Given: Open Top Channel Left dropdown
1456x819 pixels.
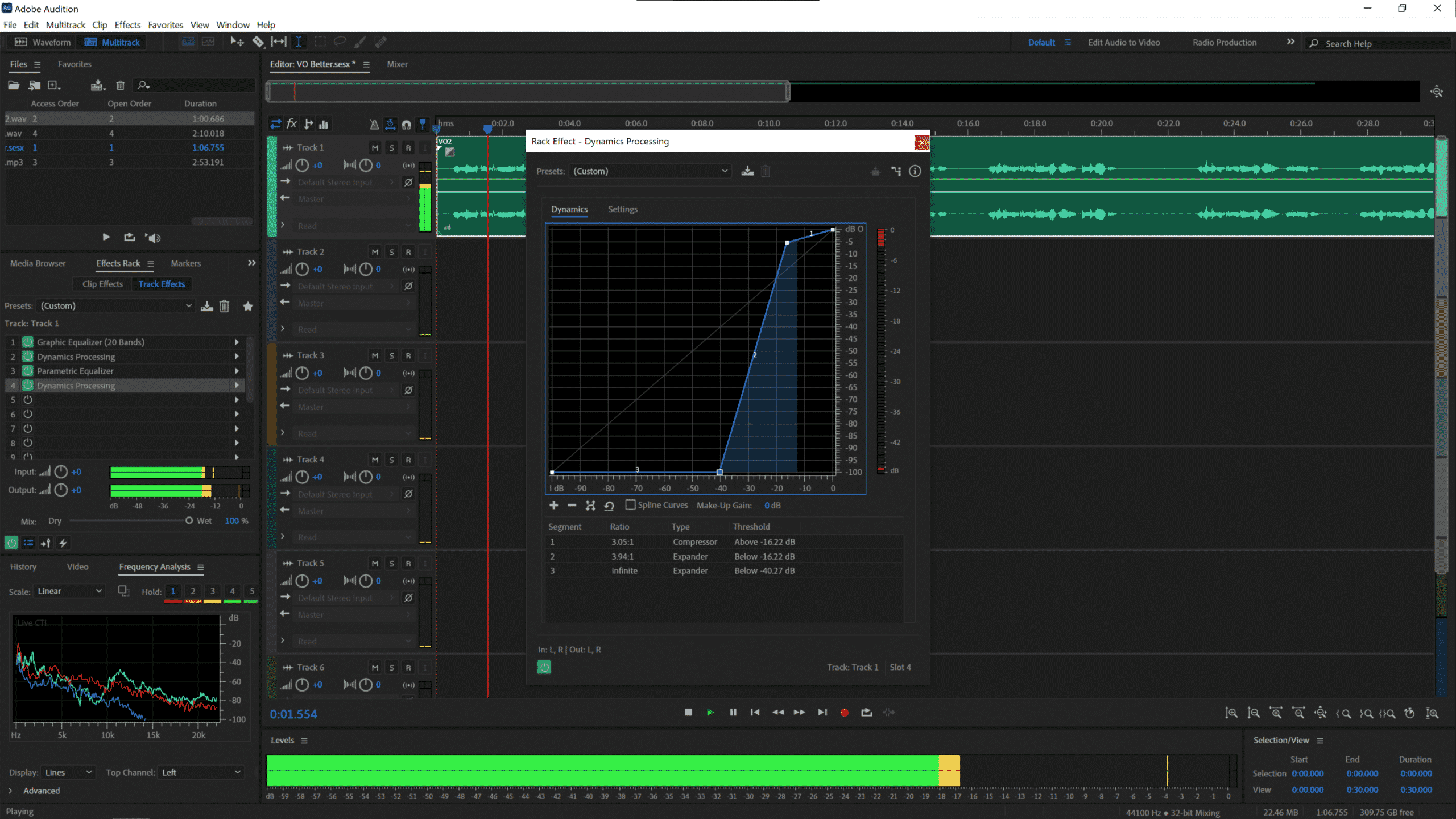Looking at the screenshot, I should point(201,772).
